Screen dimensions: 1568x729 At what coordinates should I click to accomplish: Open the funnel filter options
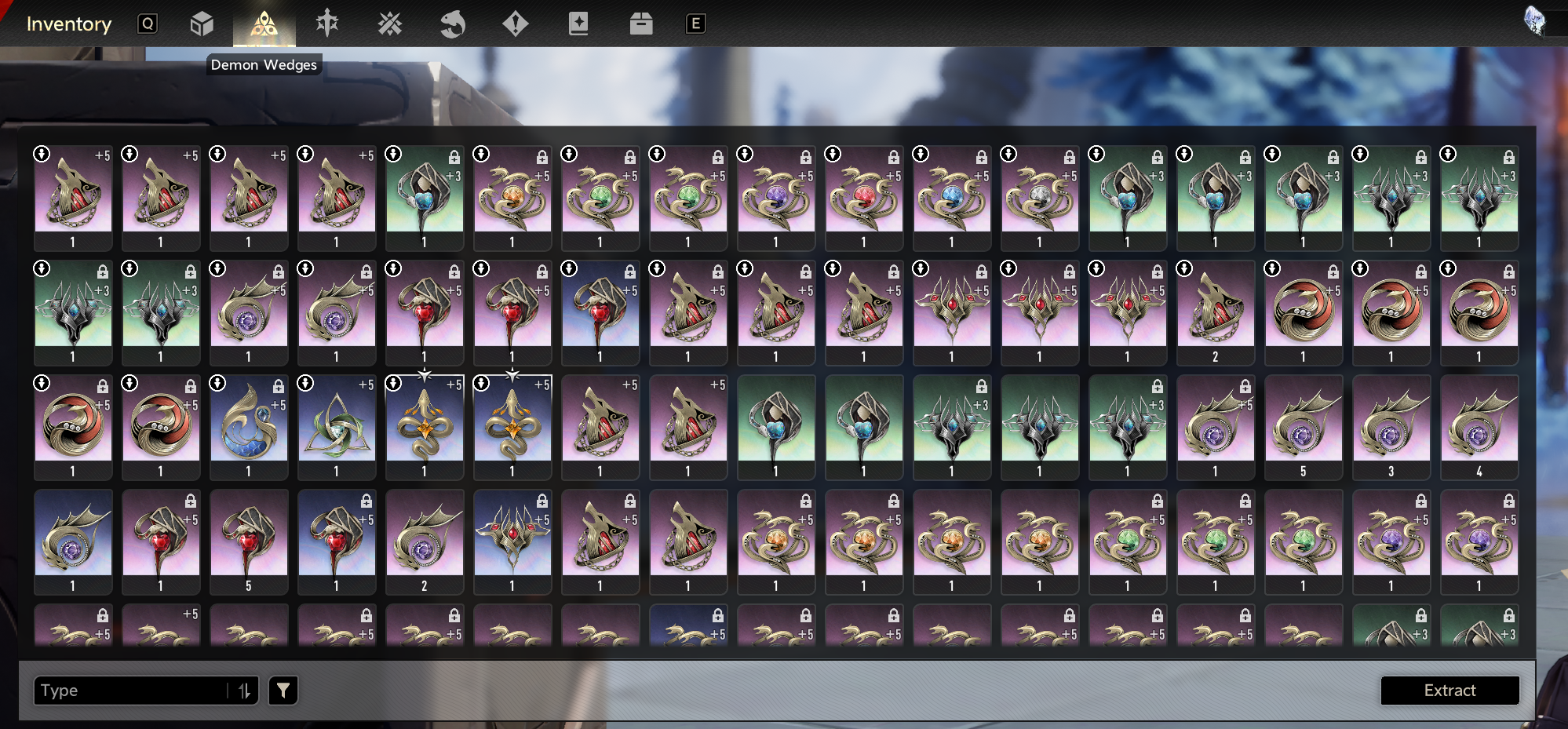pyautogui.click(x=283, y=691)
